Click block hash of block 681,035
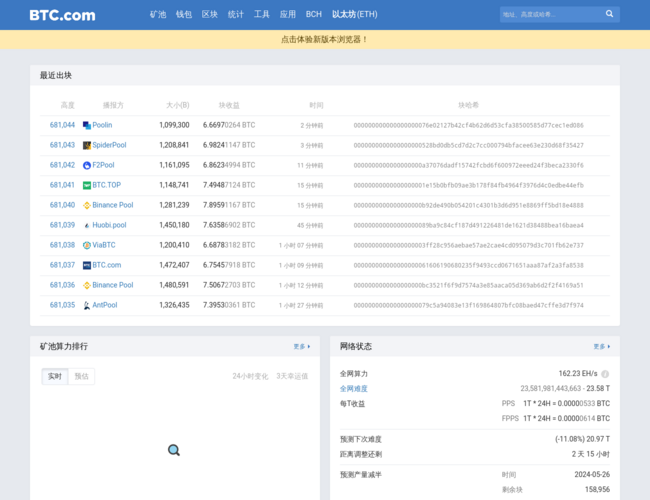Viewport: 650px width, 500px height. pos(468,306)
